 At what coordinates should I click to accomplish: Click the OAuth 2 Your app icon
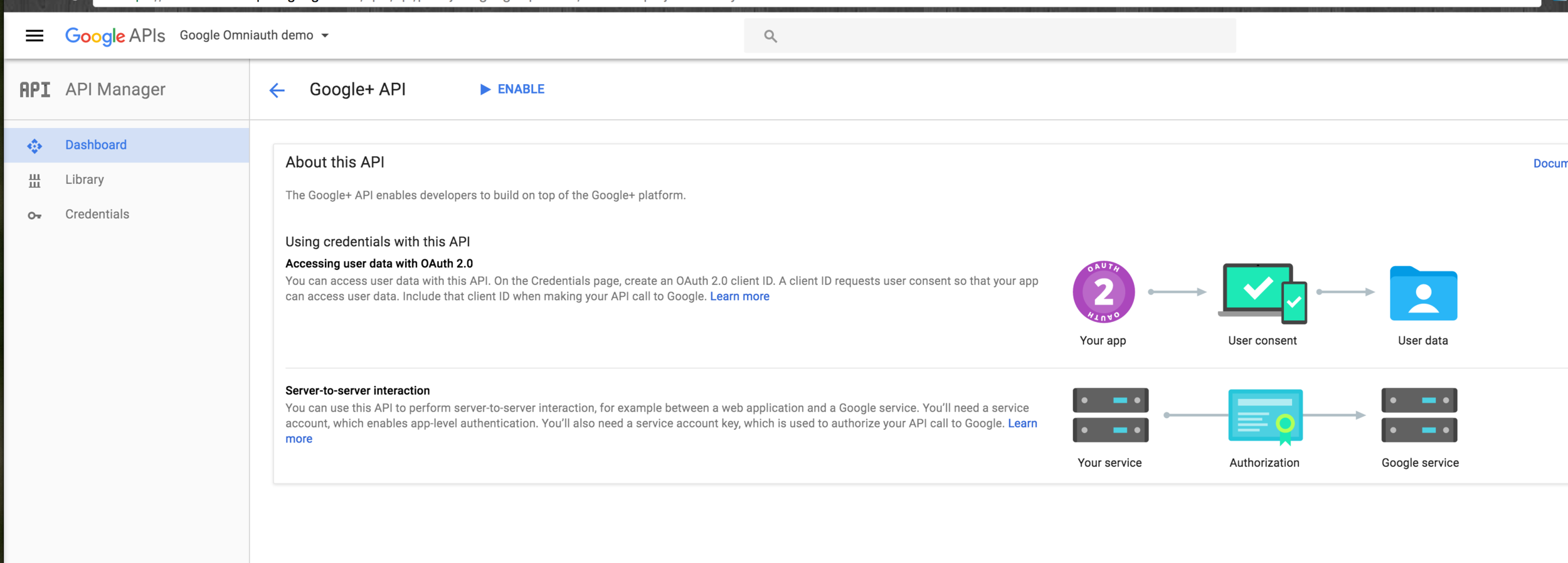coord(1103,292)
